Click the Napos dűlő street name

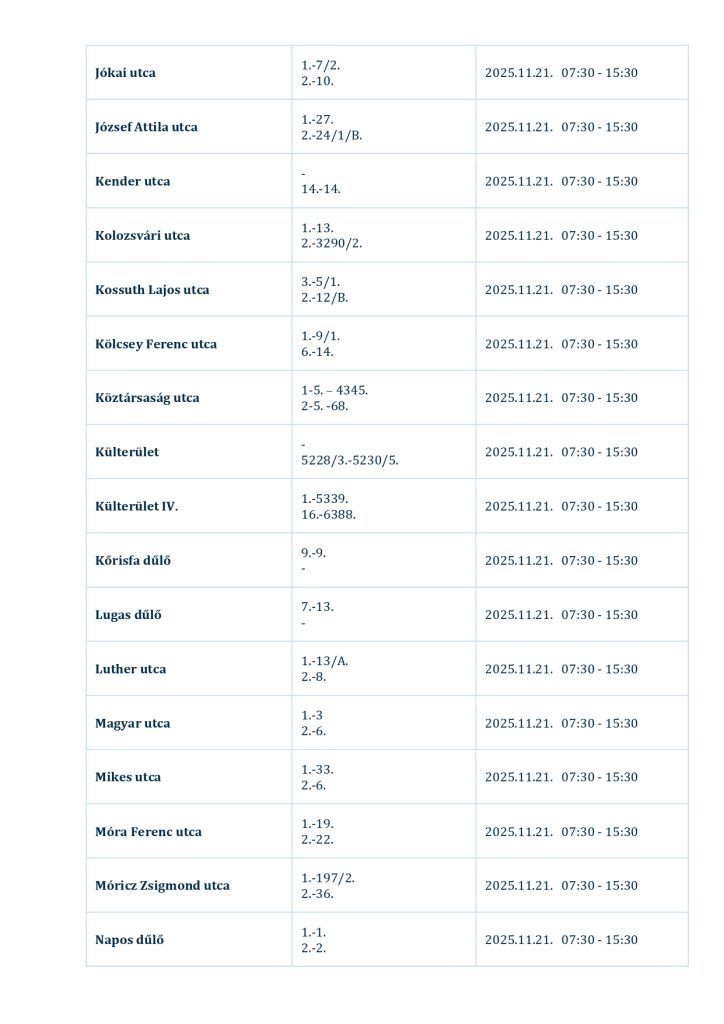(x=129, y=940)
